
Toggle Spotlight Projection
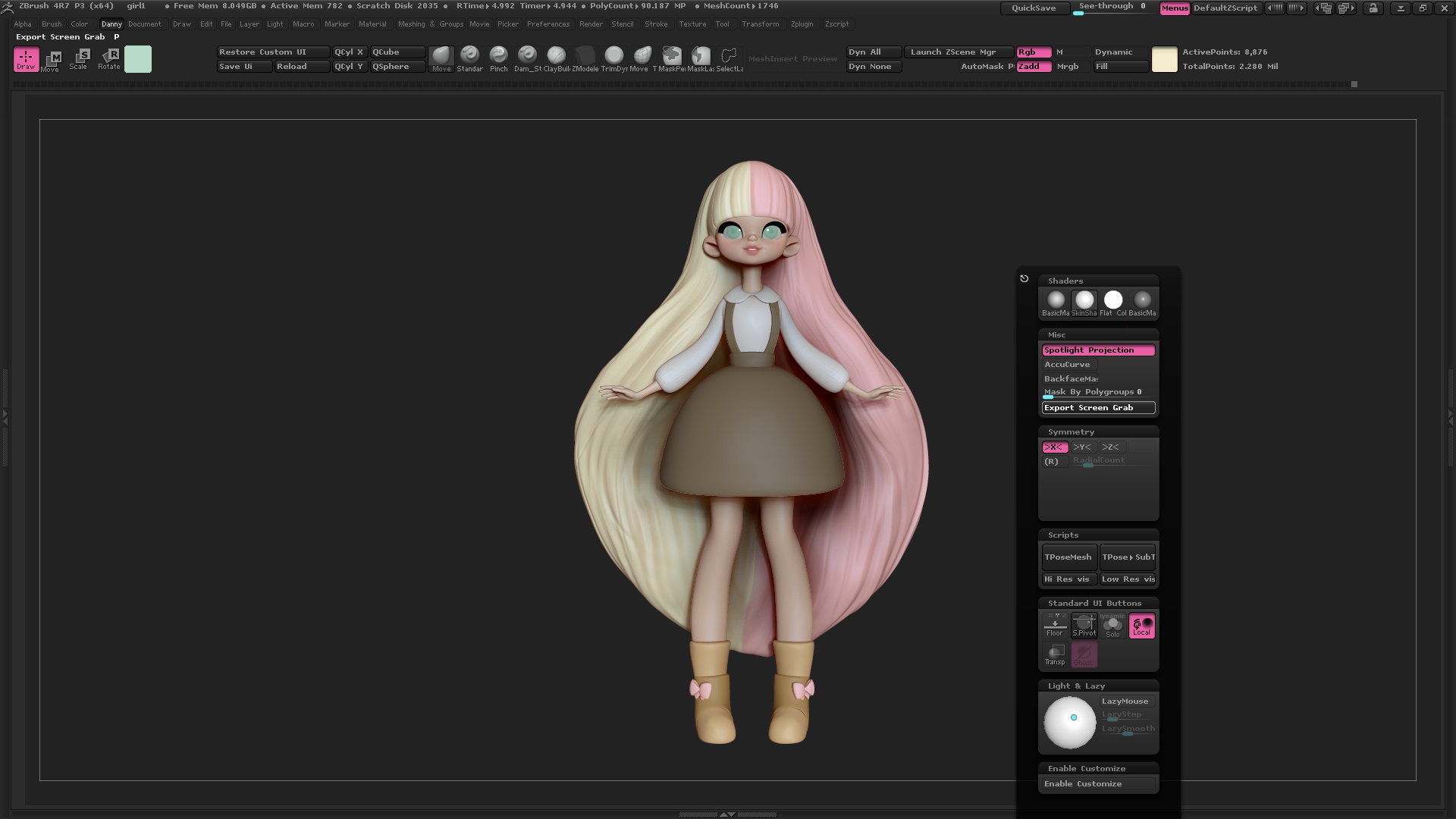(x=1098, y=350)
